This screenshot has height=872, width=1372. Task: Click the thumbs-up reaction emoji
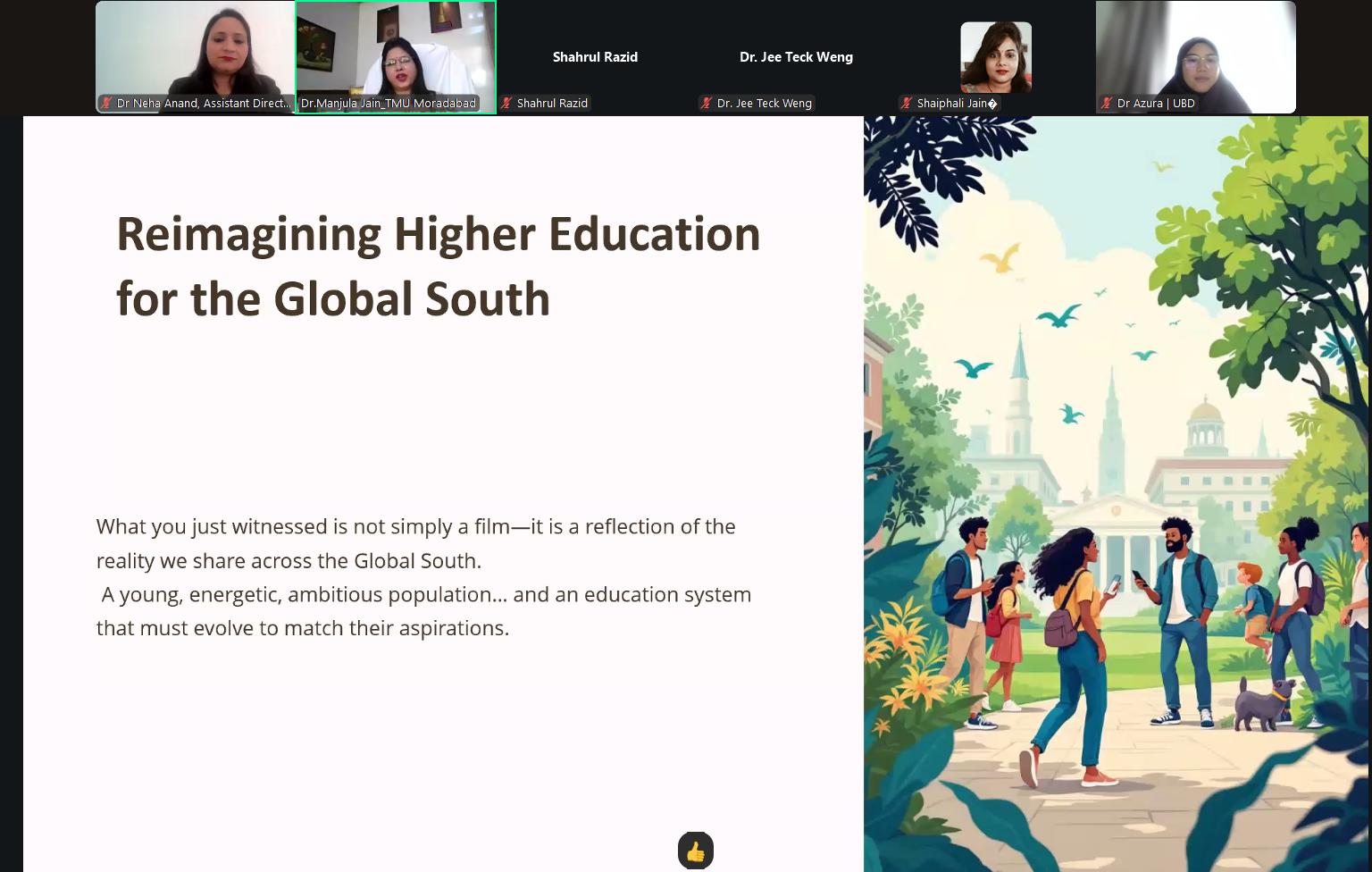click(x=696, y=851)
